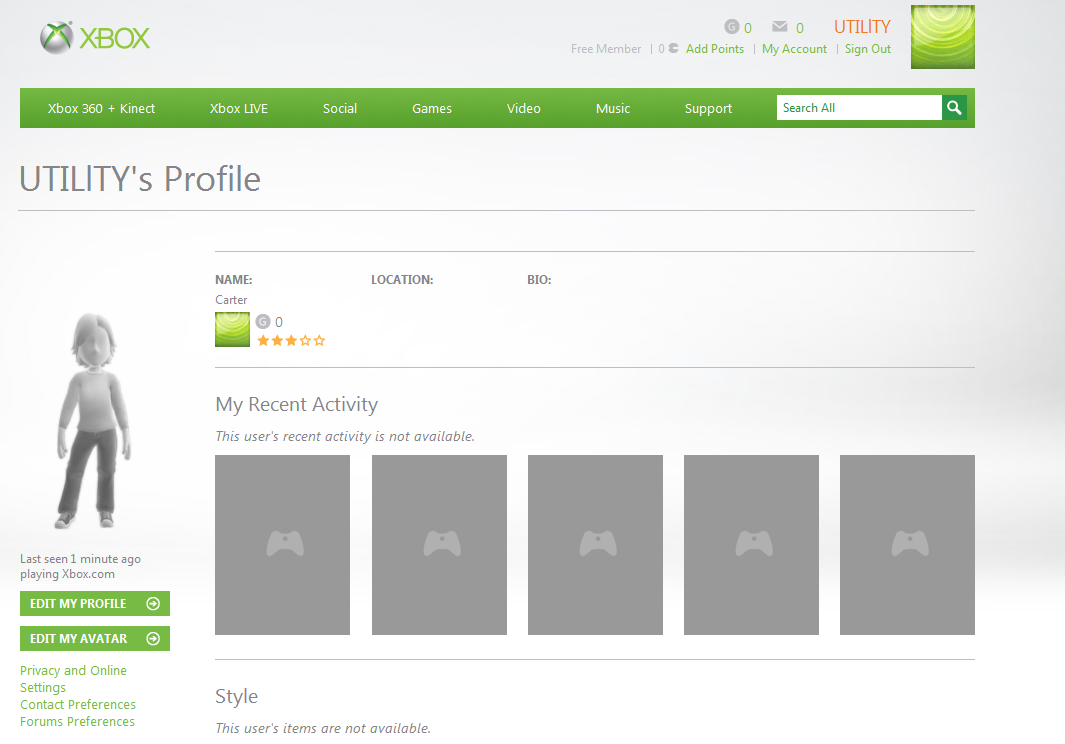Click the five-star reputation rating
1065x744 pixels.
click(291, 340)
